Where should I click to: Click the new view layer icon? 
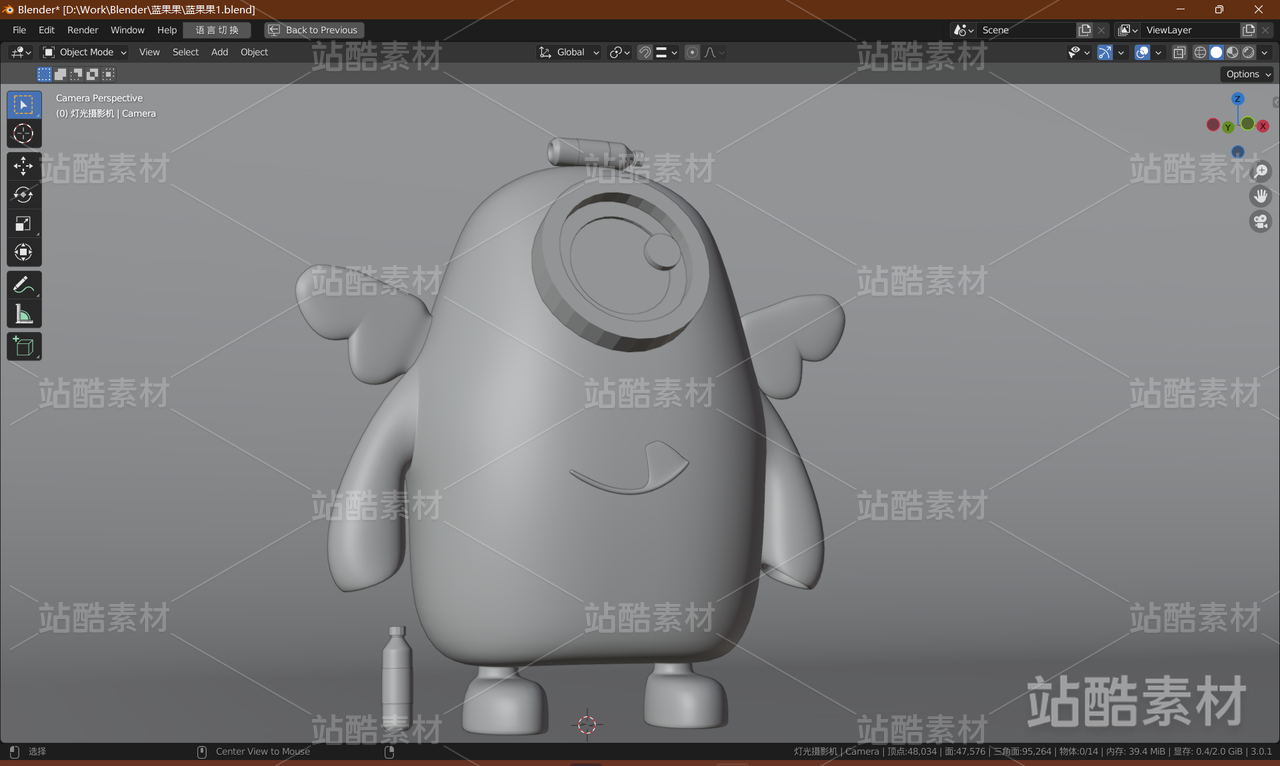[1248, 30]
